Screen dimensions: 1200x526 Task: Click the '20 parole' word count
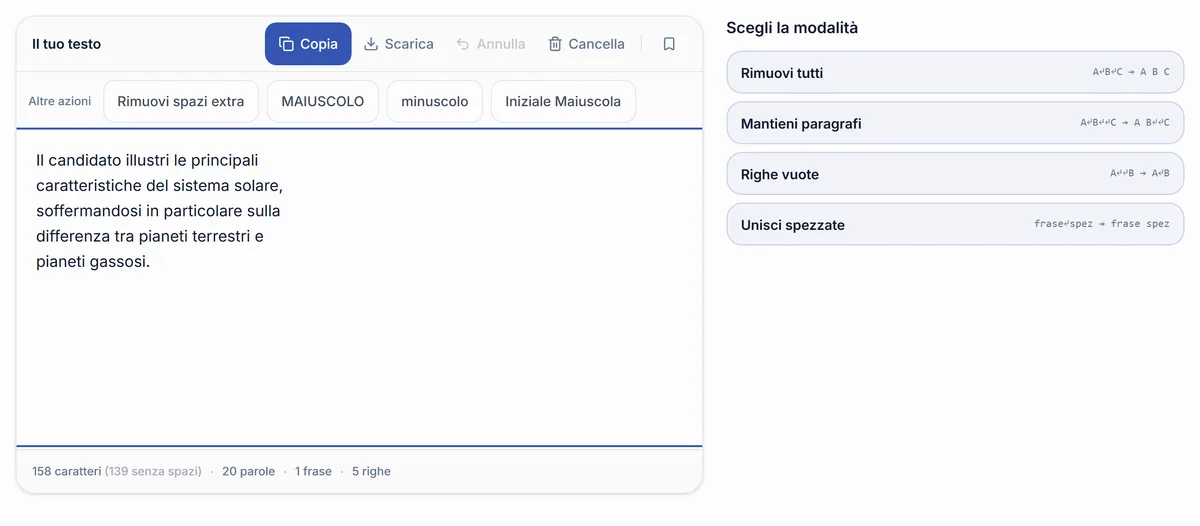pos(248,471)
